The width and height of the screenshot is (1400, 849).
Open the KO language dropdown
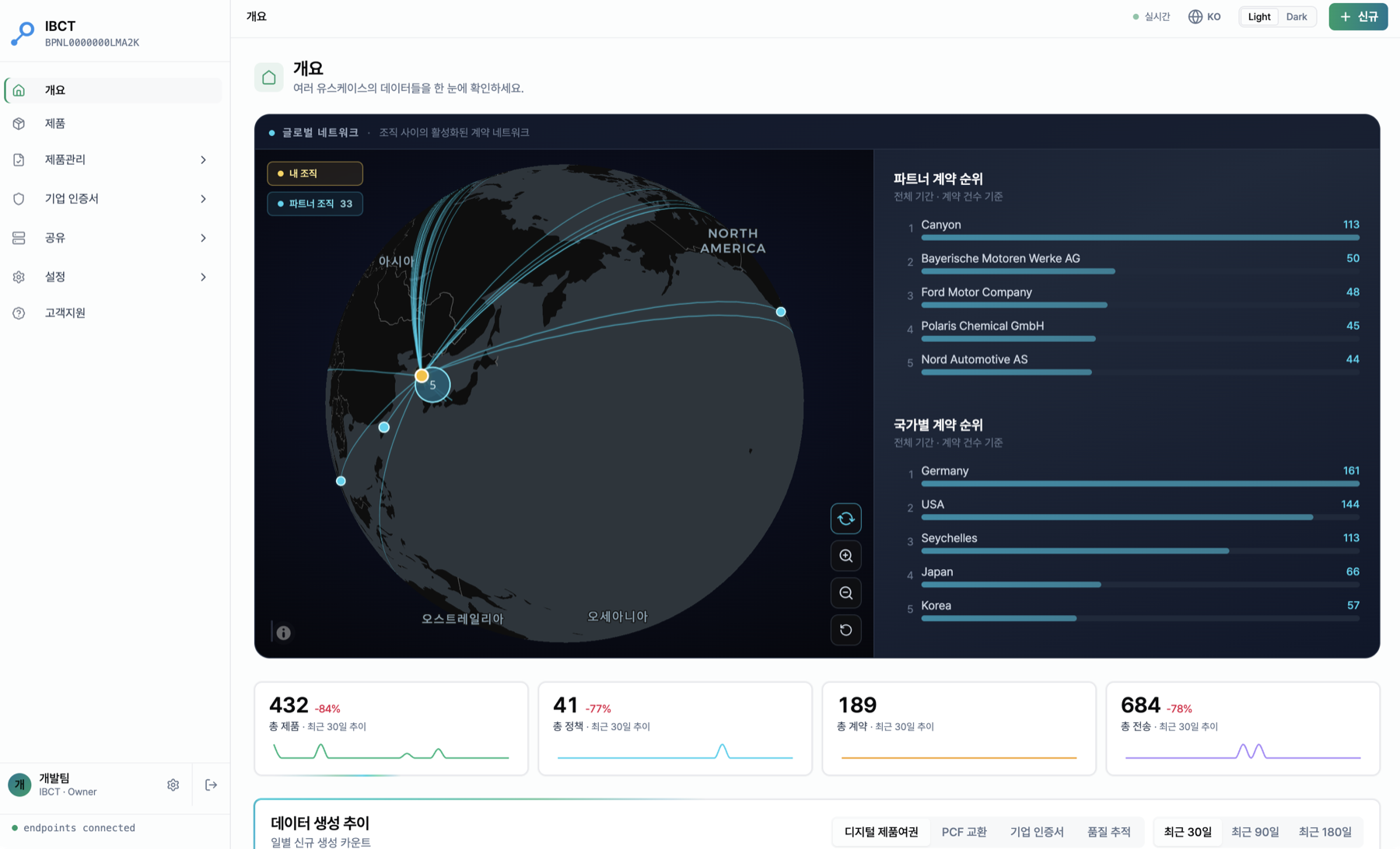pos(1205,16)
